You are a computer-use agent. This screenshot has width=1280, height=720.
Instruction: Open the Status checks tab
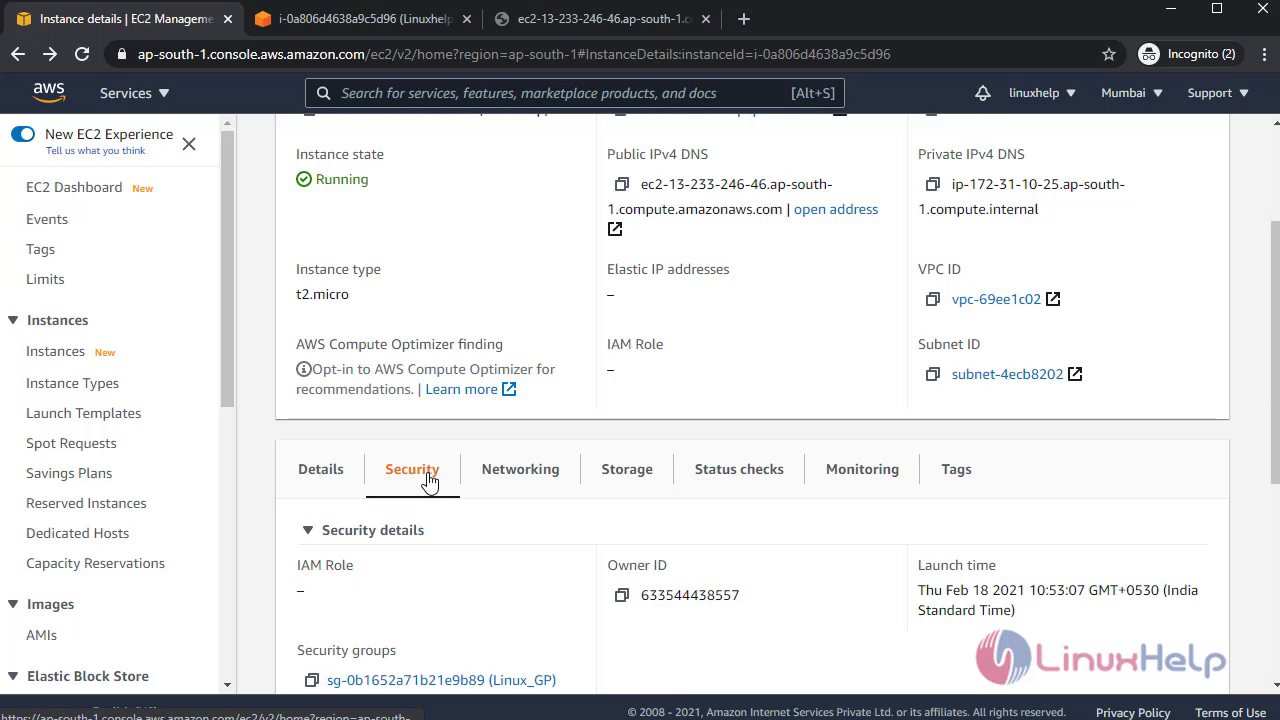739,469
